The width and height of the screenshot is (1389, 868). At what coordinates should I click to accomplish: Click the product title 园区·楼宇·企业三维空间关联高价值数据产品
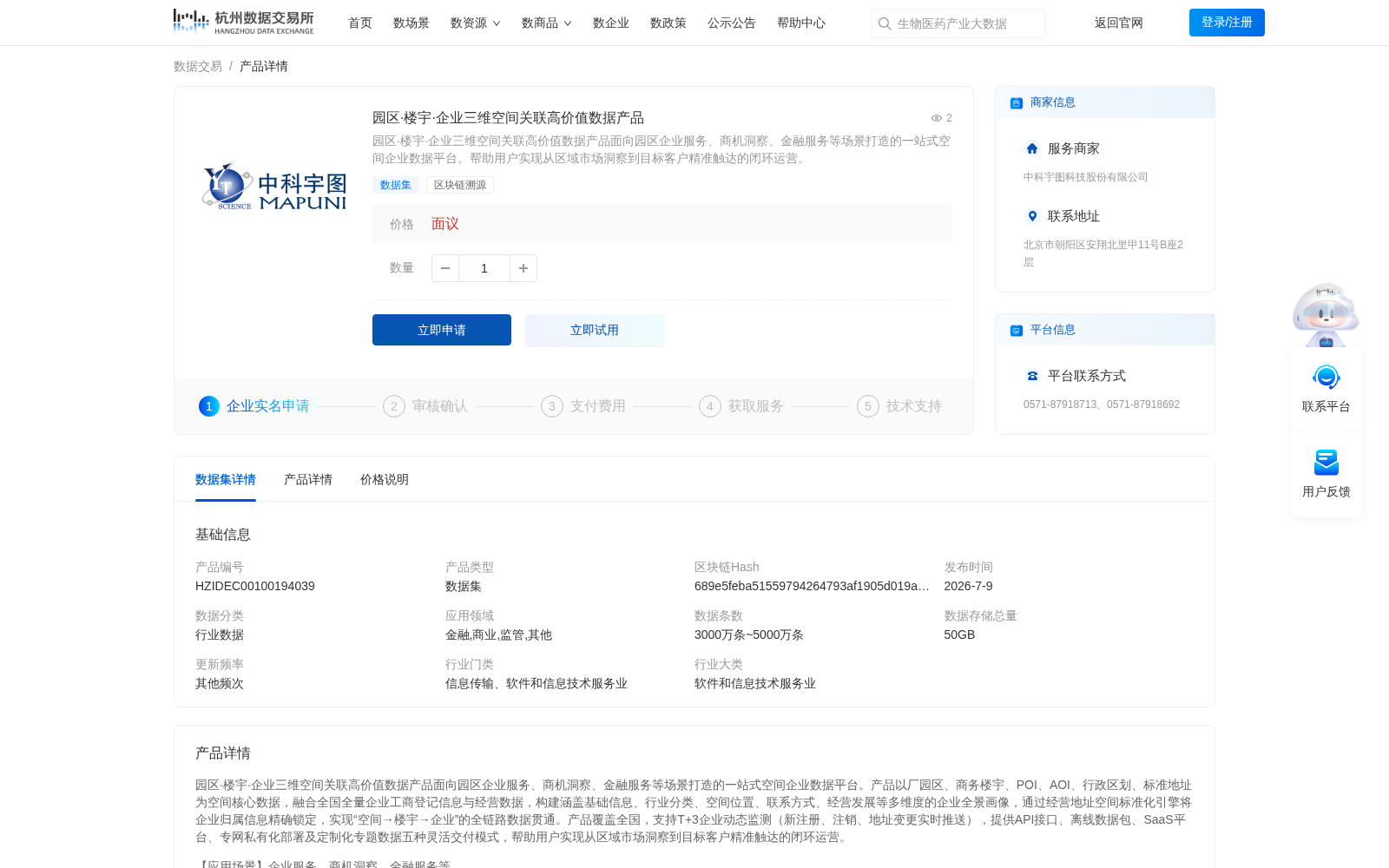pyautogui.click(x=508, y=118)
